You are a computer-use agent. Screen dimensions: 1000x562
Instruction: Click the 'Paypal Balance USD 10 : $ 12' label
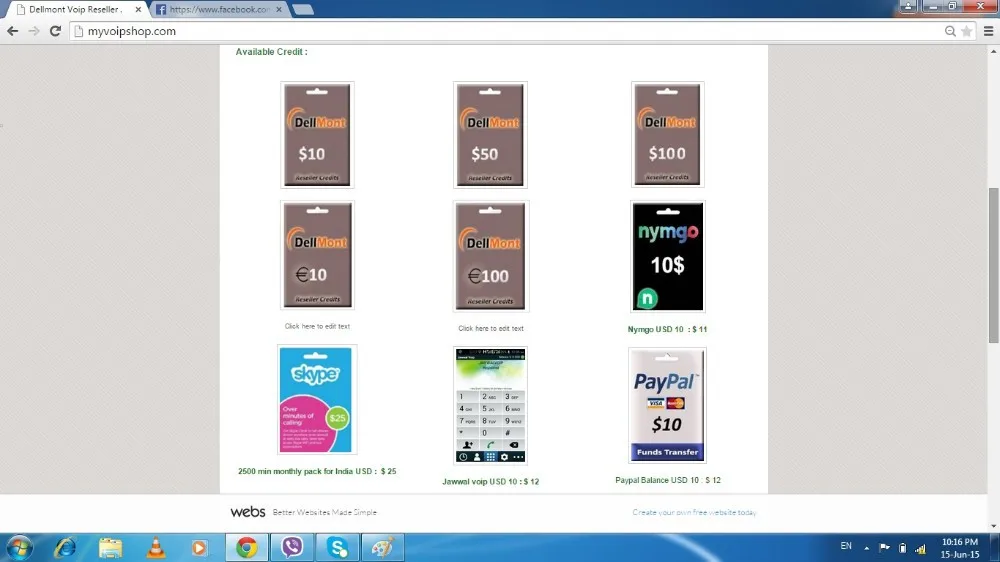point(668,480)
